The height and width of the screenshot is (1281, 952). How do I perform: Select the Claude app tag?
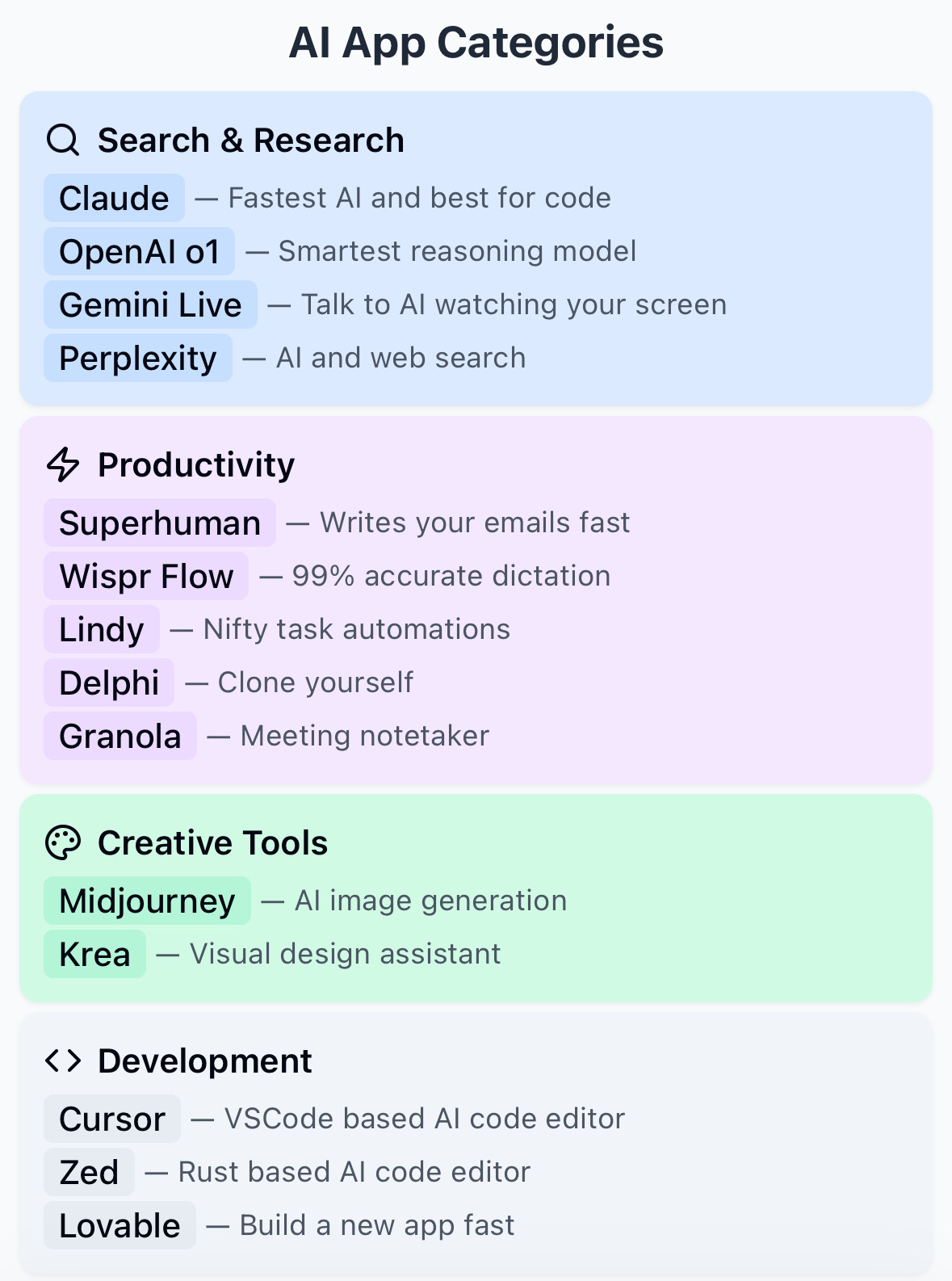click(114, 198)
